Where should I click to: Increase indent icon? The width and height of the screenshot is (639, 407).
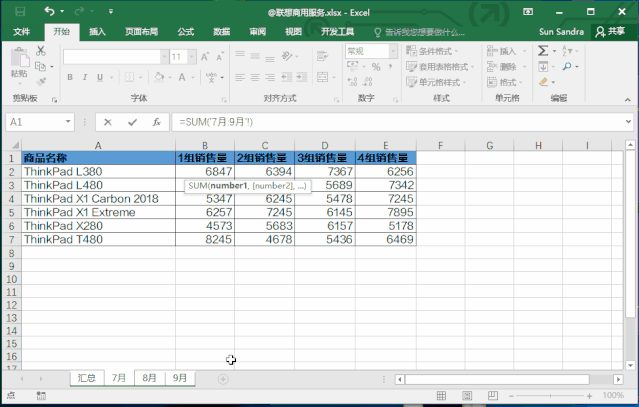(302, 77)
